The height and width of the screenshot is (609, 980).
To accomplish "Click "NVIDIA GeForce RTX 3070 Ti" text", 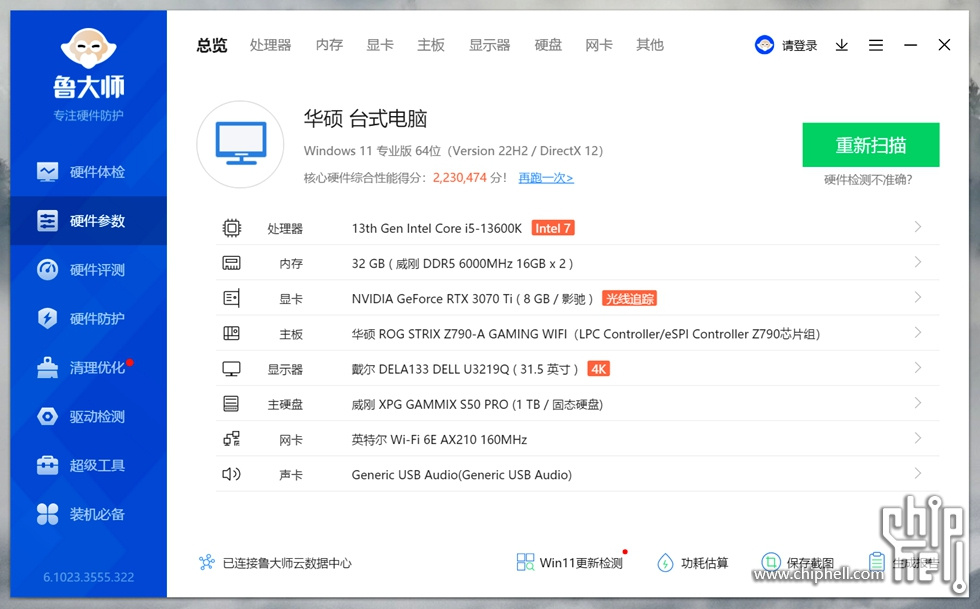I will [431, 299].
